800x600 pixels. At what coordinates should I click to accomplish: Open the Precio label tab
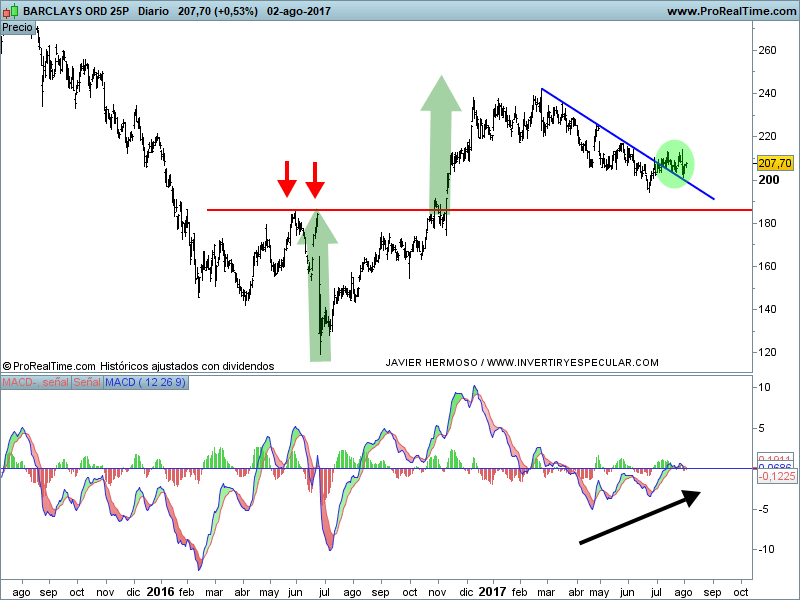coord(17,27)
